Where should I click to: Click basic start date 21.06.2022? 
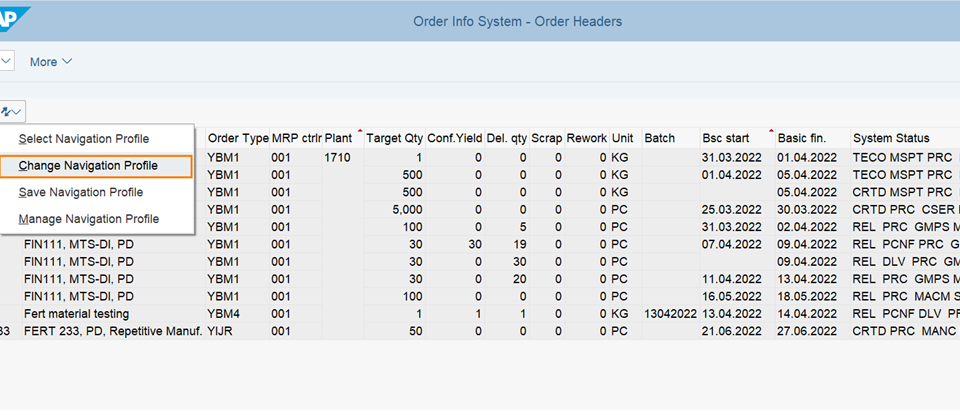(x=732, y=332)
